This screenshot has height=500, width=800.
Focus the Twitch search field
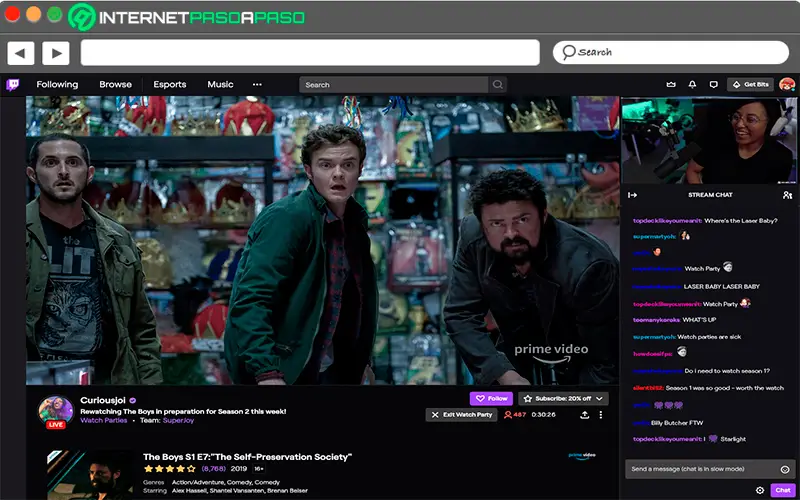point(394,85)
